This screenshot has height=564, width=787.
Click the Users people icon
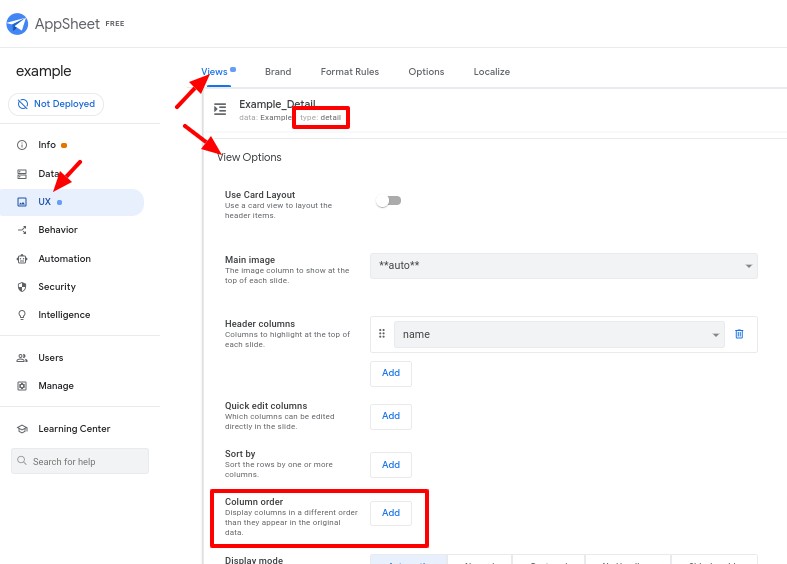coord(22,358)
